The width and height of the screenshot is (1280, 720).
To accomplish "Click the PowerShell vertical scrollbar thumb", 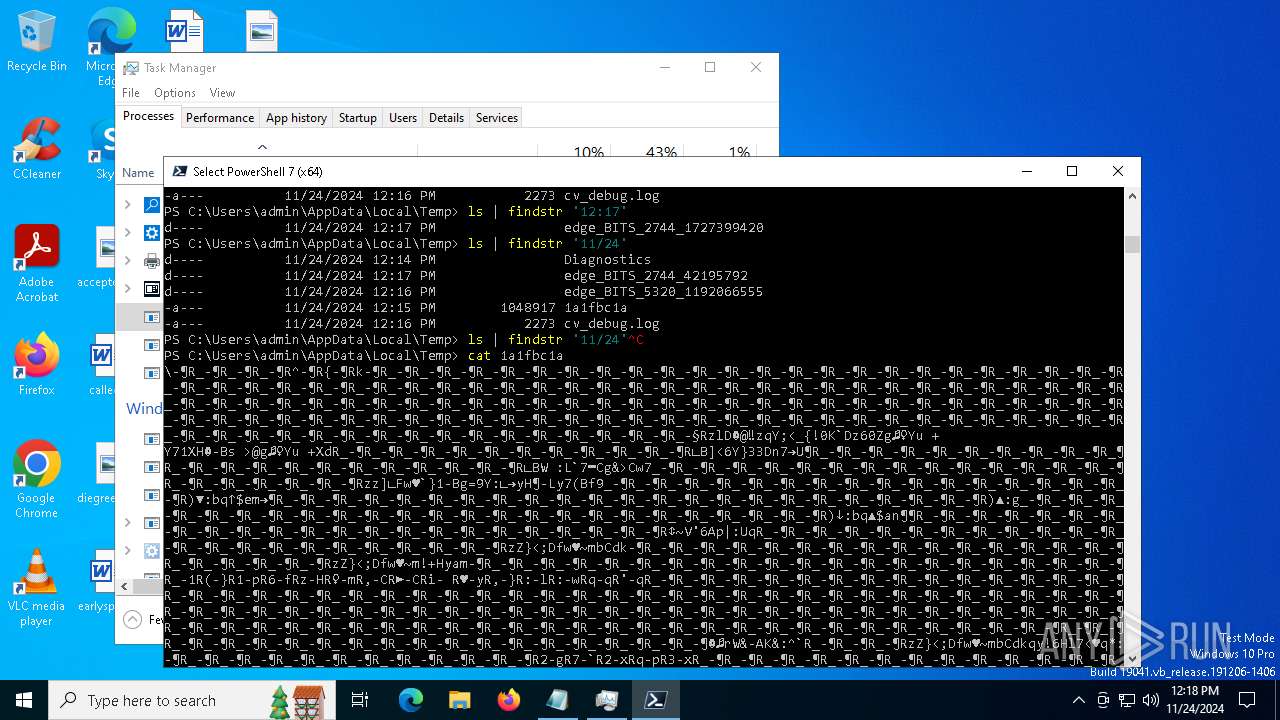I will [1132, 244].
